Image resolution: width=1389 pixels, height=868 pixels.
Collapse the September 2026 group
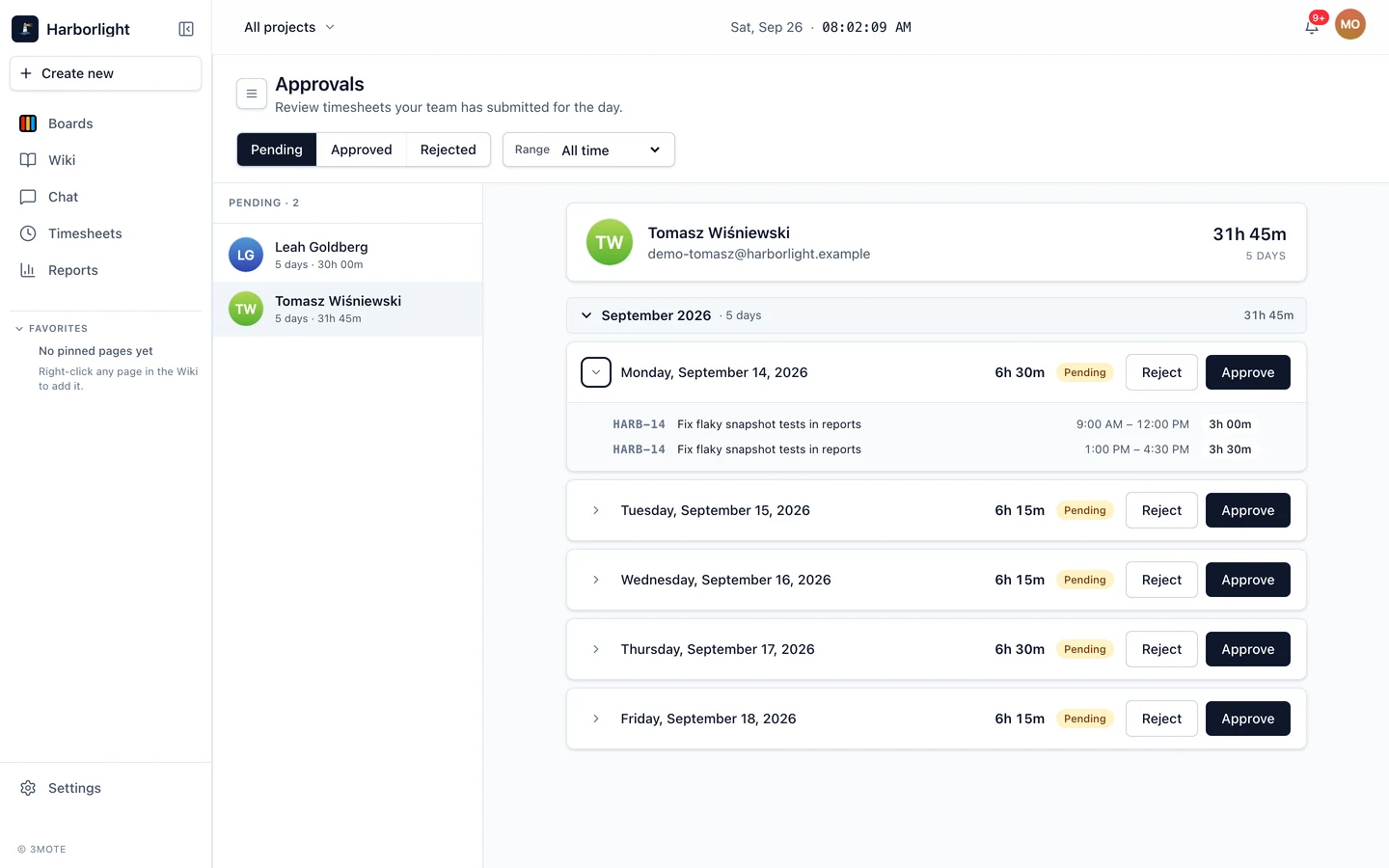[x=586, y=315]
